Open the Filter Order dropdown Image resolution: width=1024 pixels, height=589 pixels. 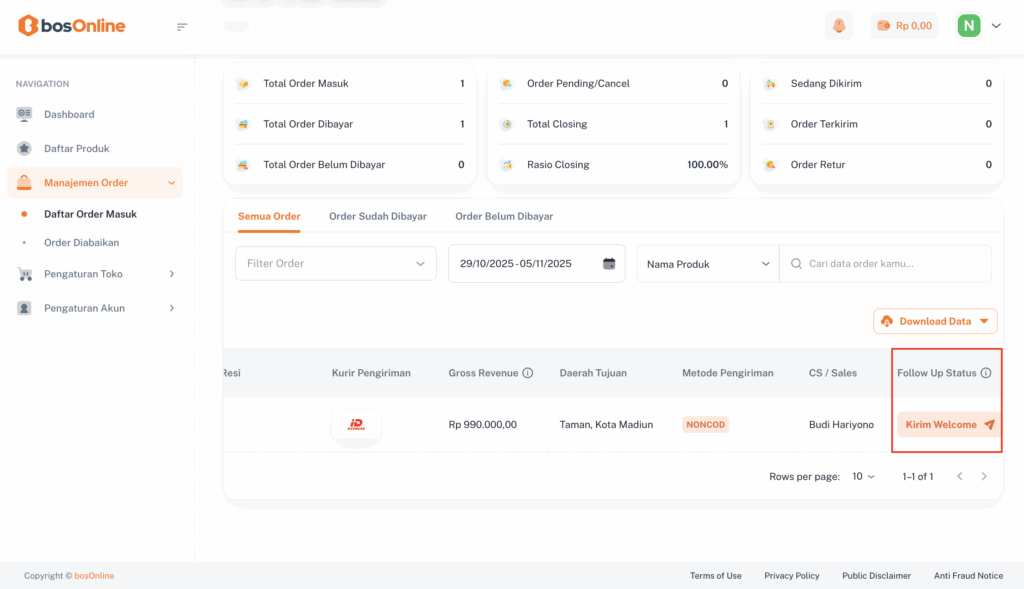(x=336, y=264)
